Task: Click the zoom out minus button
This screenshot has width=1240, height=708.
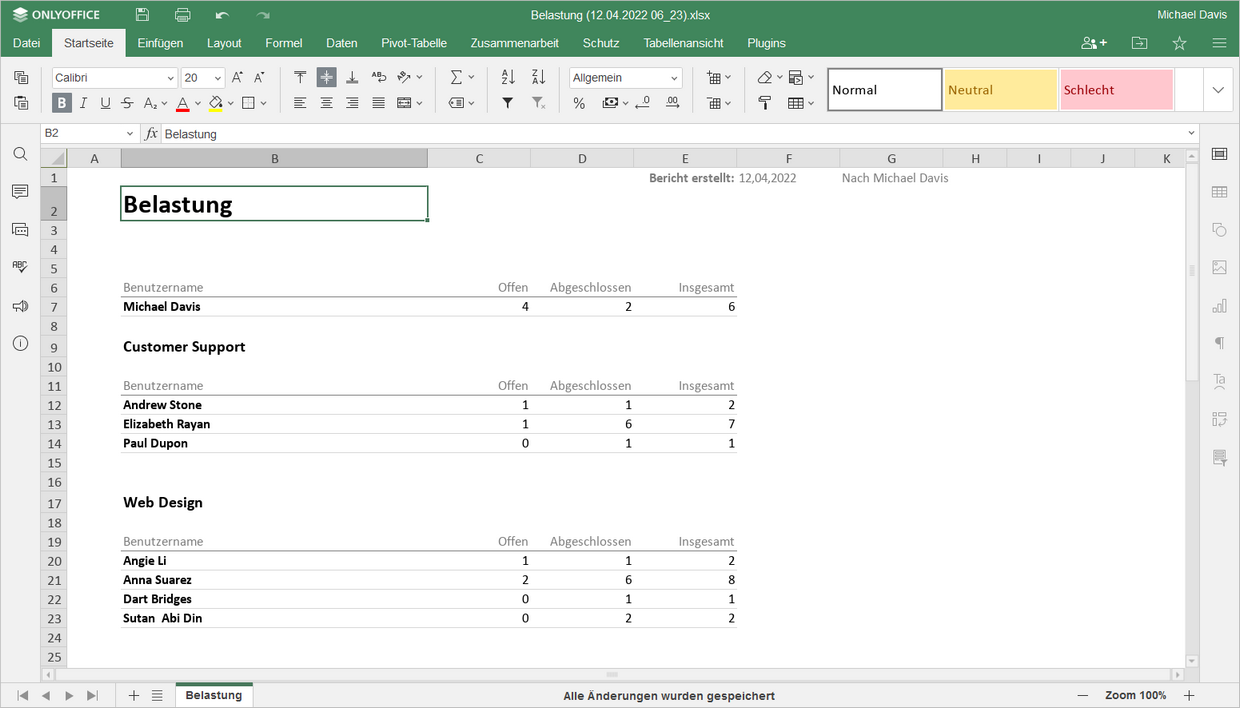Action: tap(1083, 695)
